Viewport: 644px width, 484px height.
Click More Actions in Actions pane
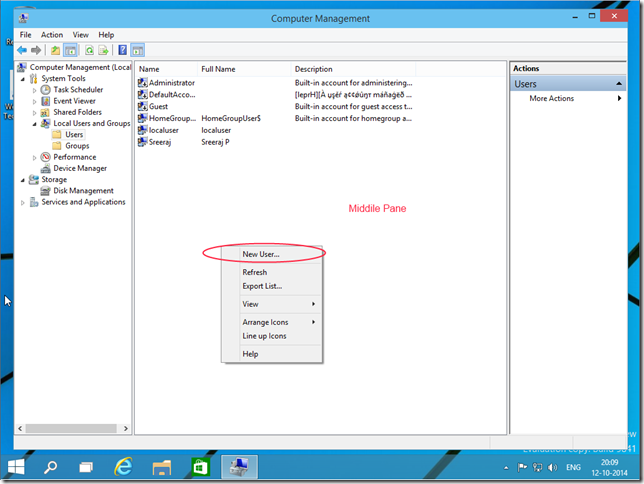tap(568, 98)
